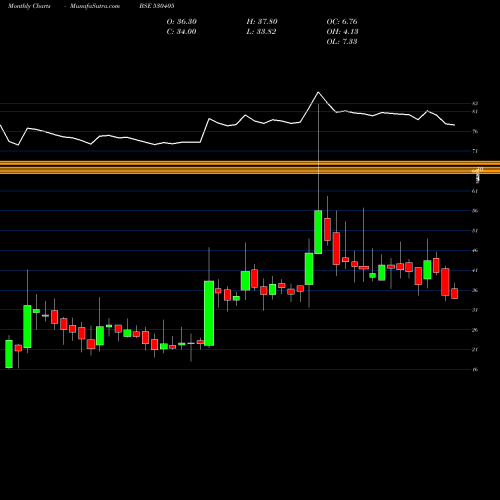Click the tallest green candle body near 56
Screen dimensions: 500x500
[x=318, y=232]
